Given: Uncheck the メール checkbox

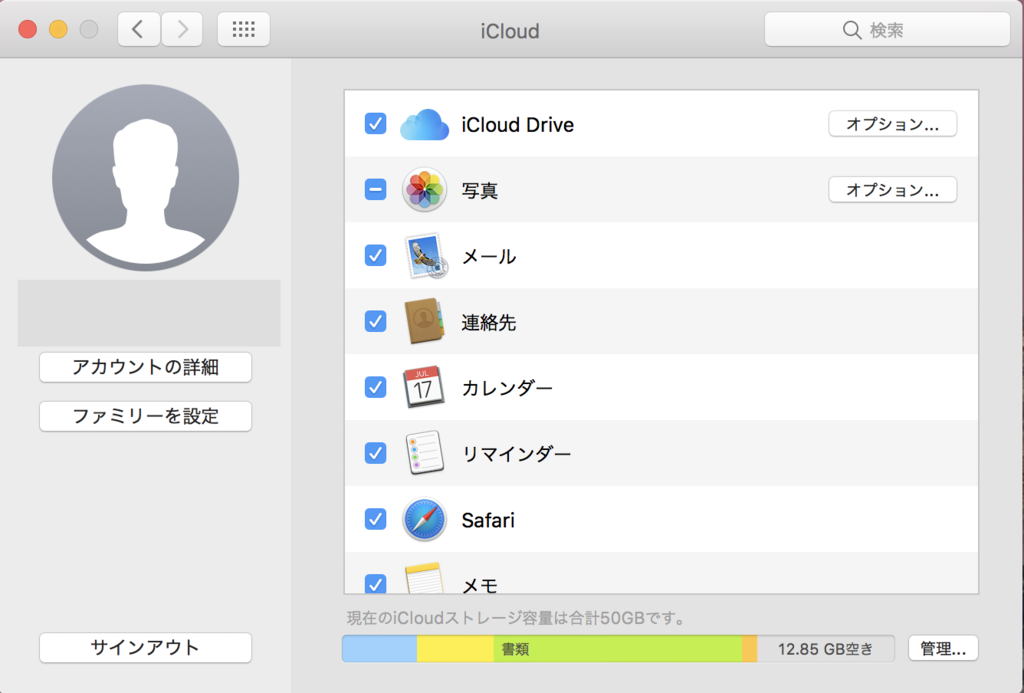Looking at the screenshot, I should (x=376, y=255).
